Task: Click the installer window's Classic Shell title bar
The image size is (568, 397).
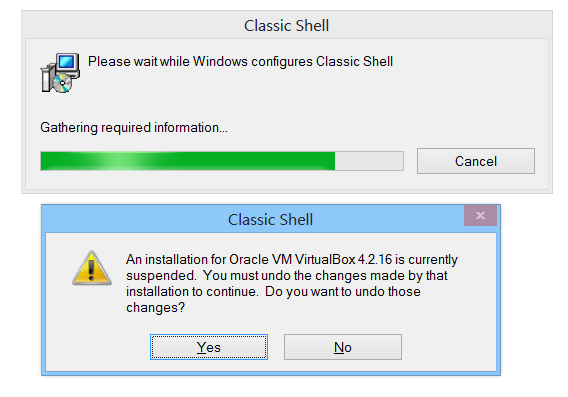Action: [287, 25]
